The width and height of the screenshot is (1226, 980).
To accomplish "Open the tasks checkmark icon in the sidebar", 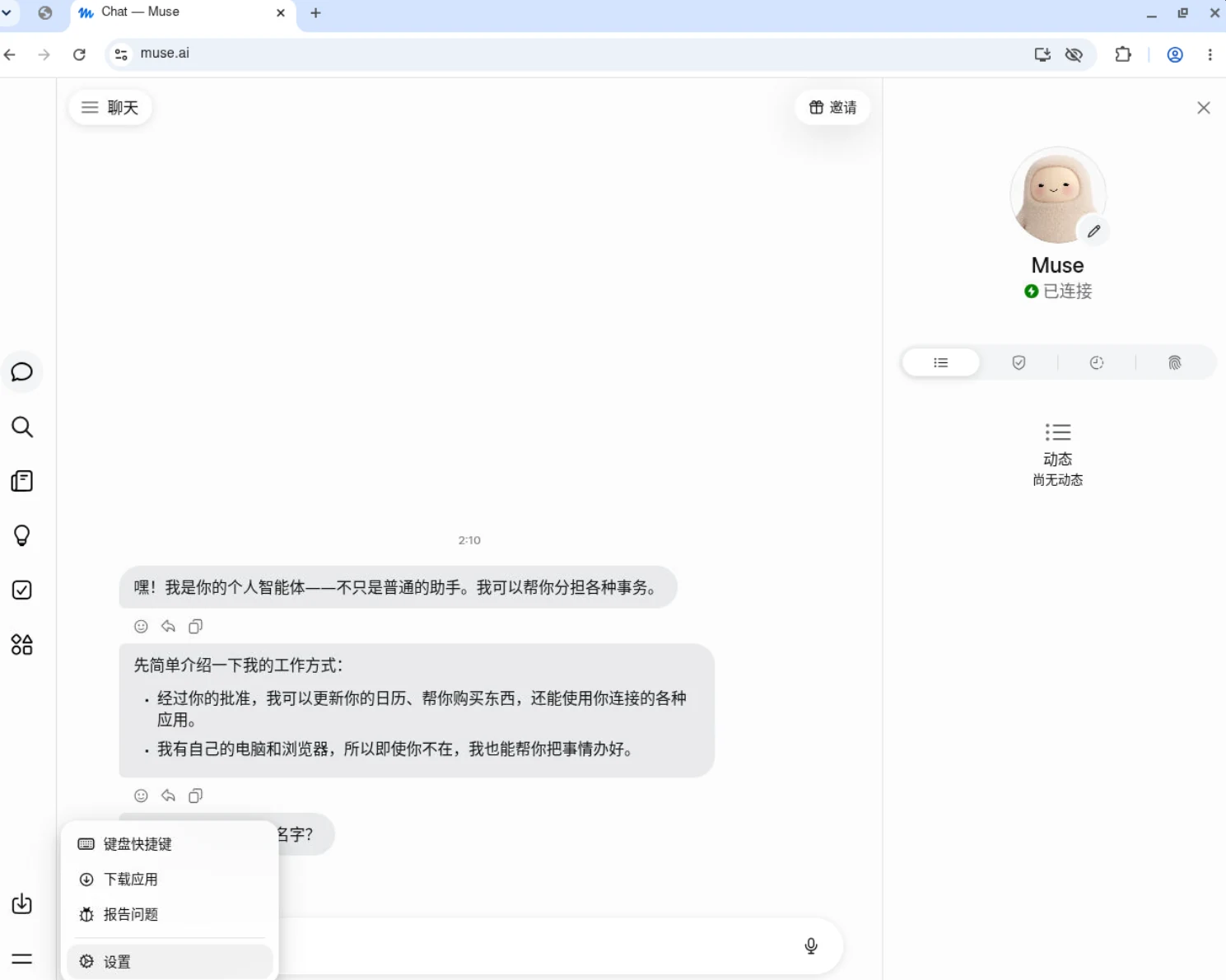I will pyautogui.click(x=22, y=590).
